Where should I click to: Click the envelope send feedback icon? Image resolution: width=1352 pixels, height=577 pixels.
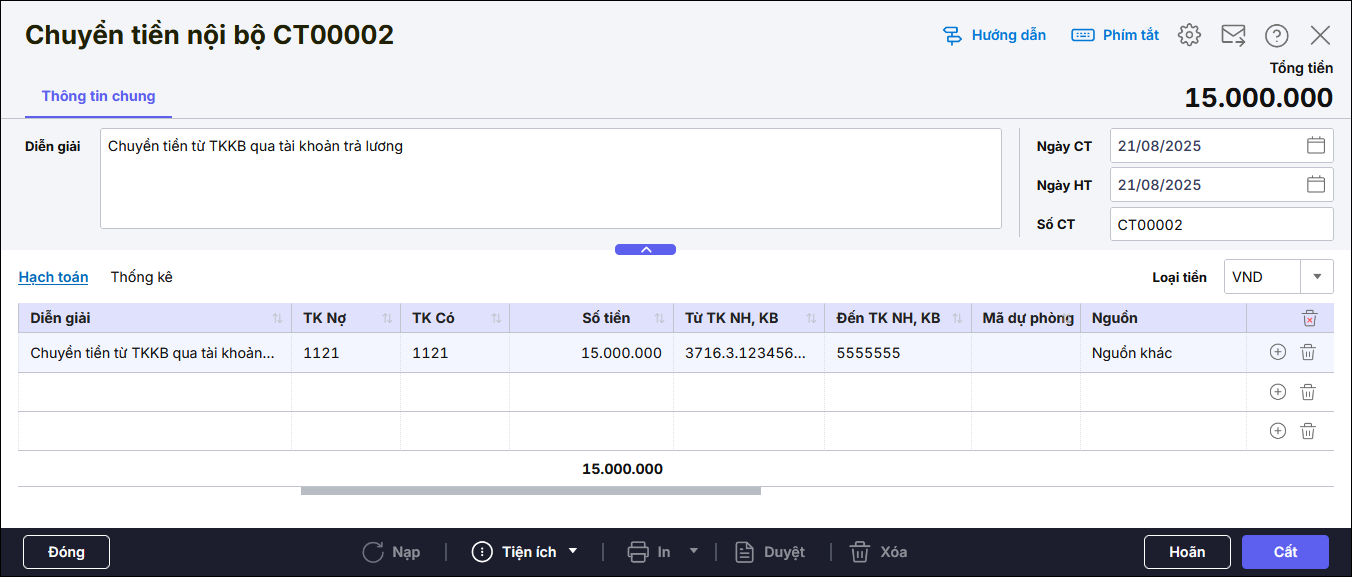[x=1233, y=35]
